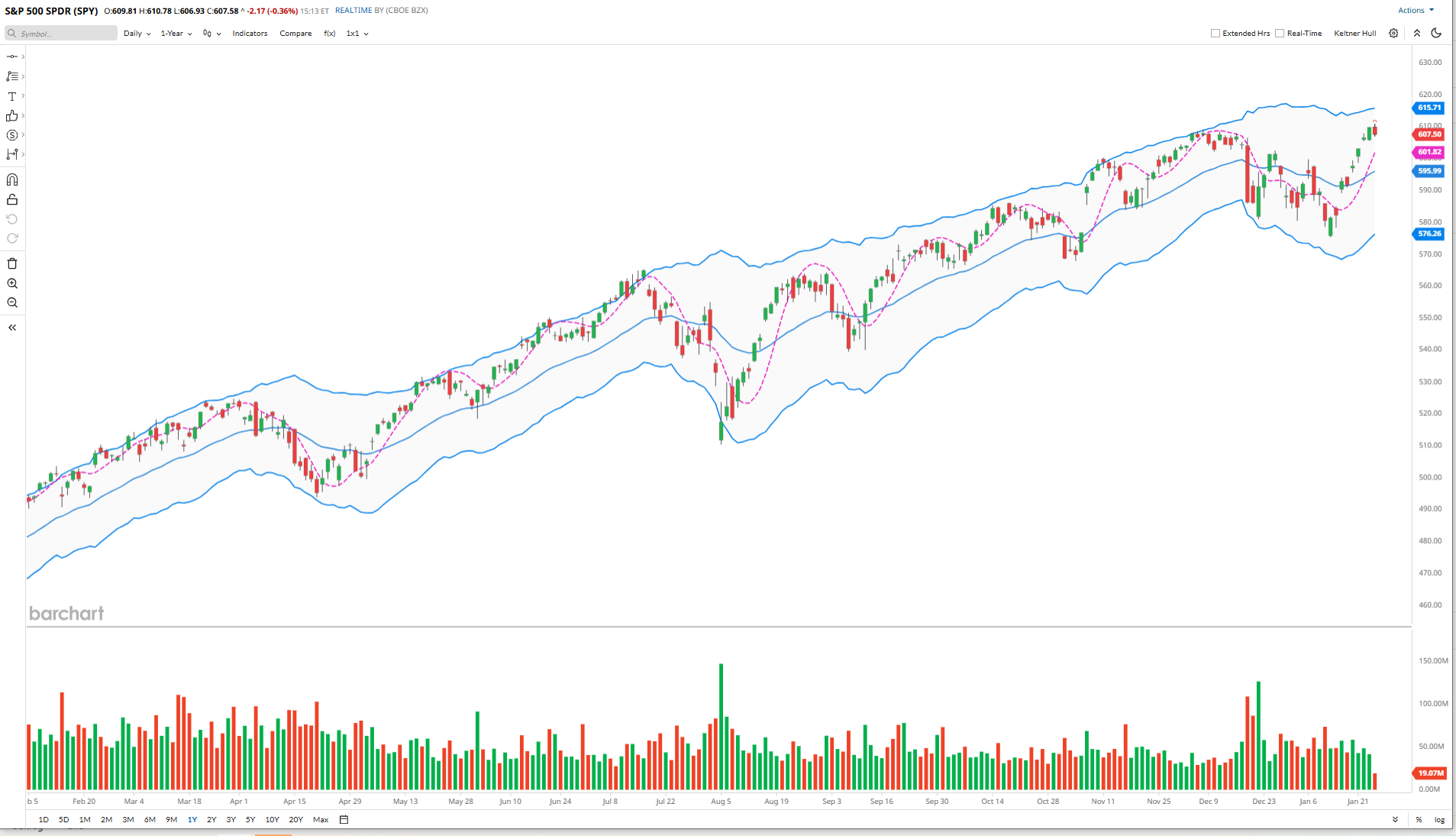Open the Indicators menu
This screenshot has width=1456, height=836.
click(250, 34)
